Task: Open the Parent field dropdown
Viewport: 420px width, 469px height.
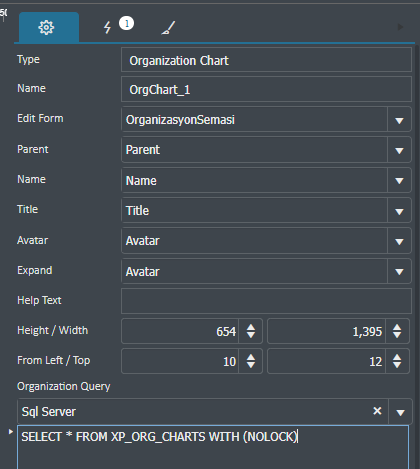Action: pyautogui.click(x=399, y=150)
